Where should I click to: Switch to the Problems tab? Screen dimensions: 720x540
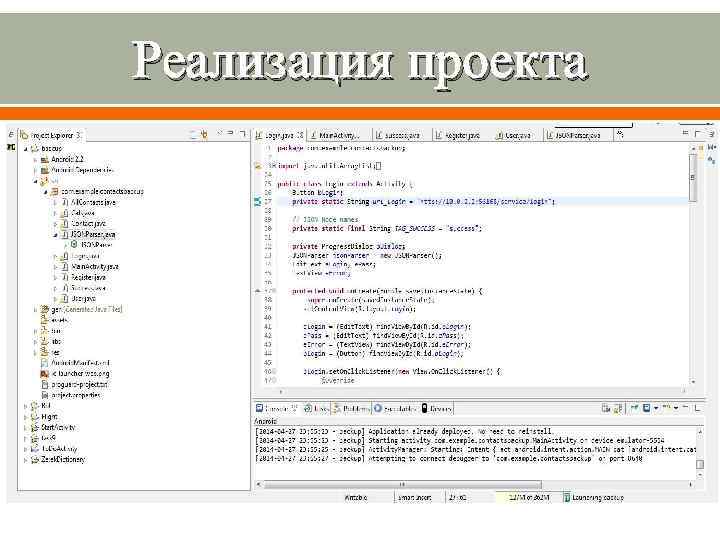pyautogui.click(x=352, y=408)
